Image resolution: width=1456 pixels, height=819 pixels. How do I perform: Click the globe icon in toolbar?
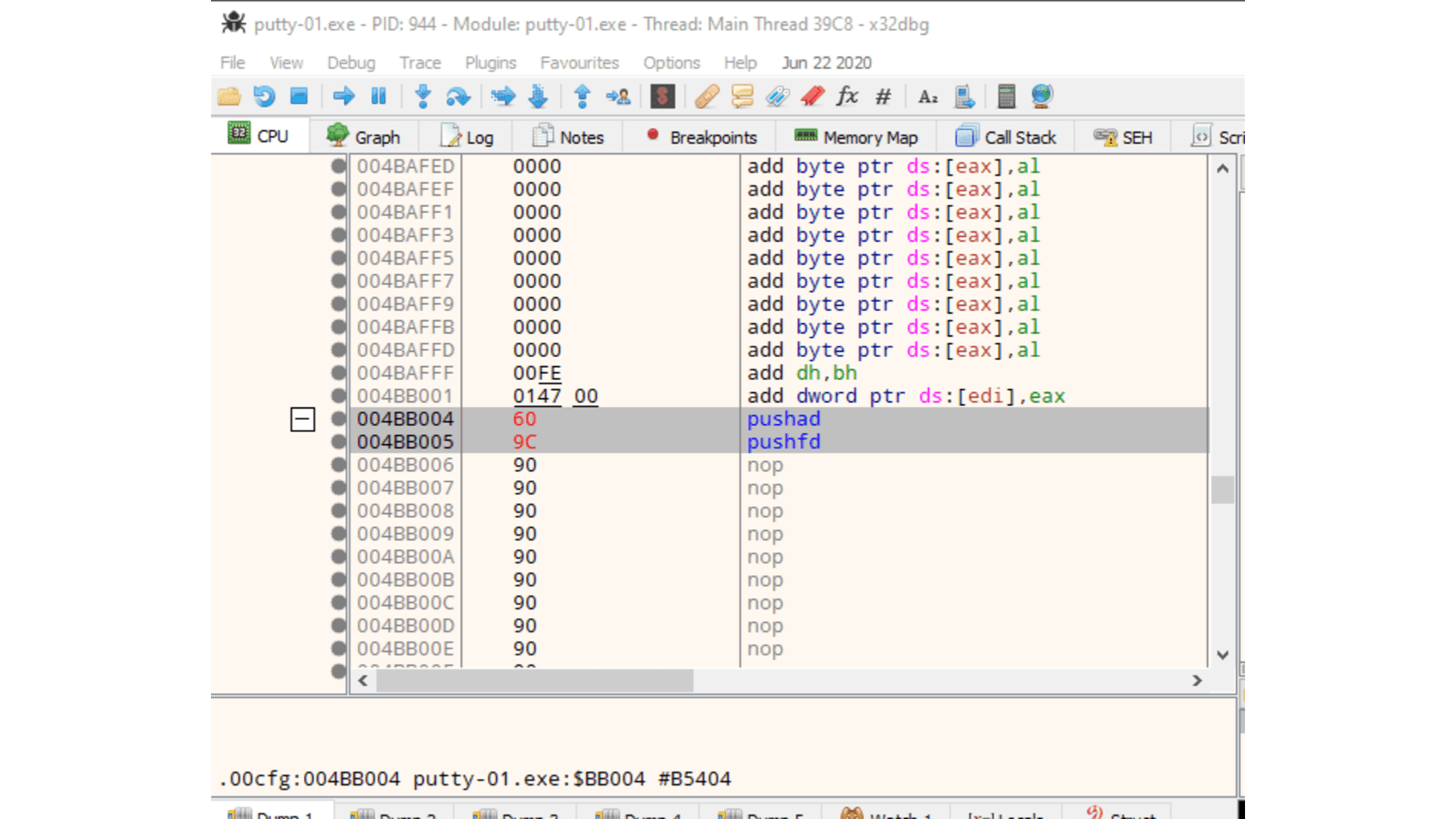(1042, 96)
